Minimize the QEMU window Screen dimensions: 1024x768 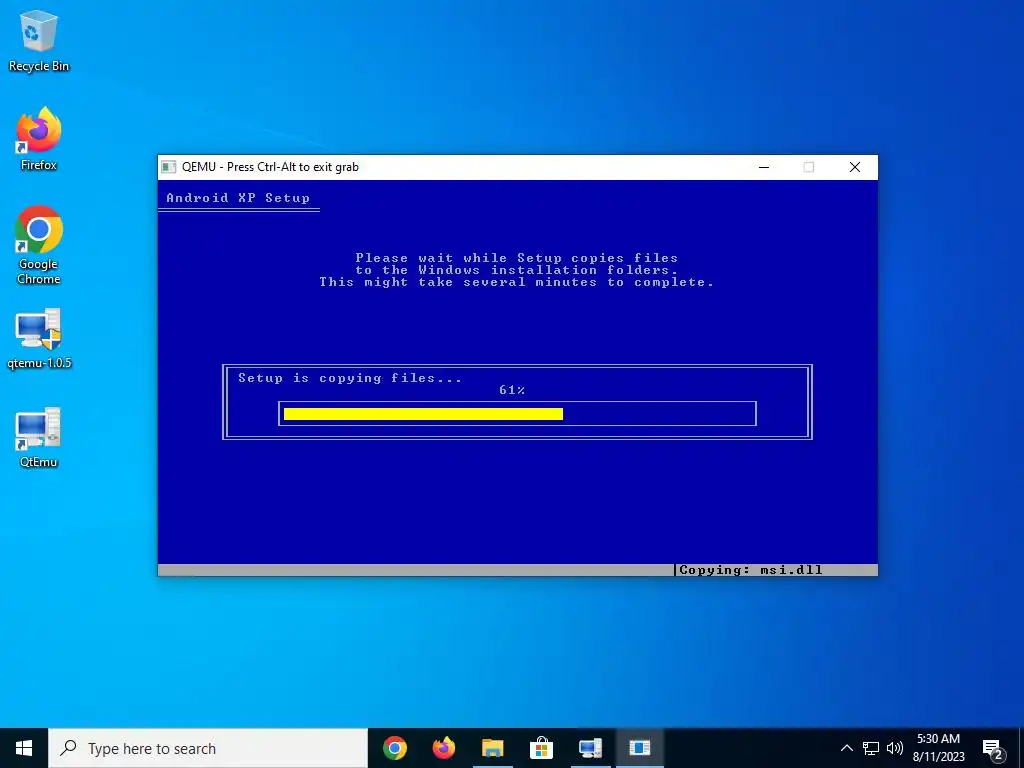tap(763, 167)
